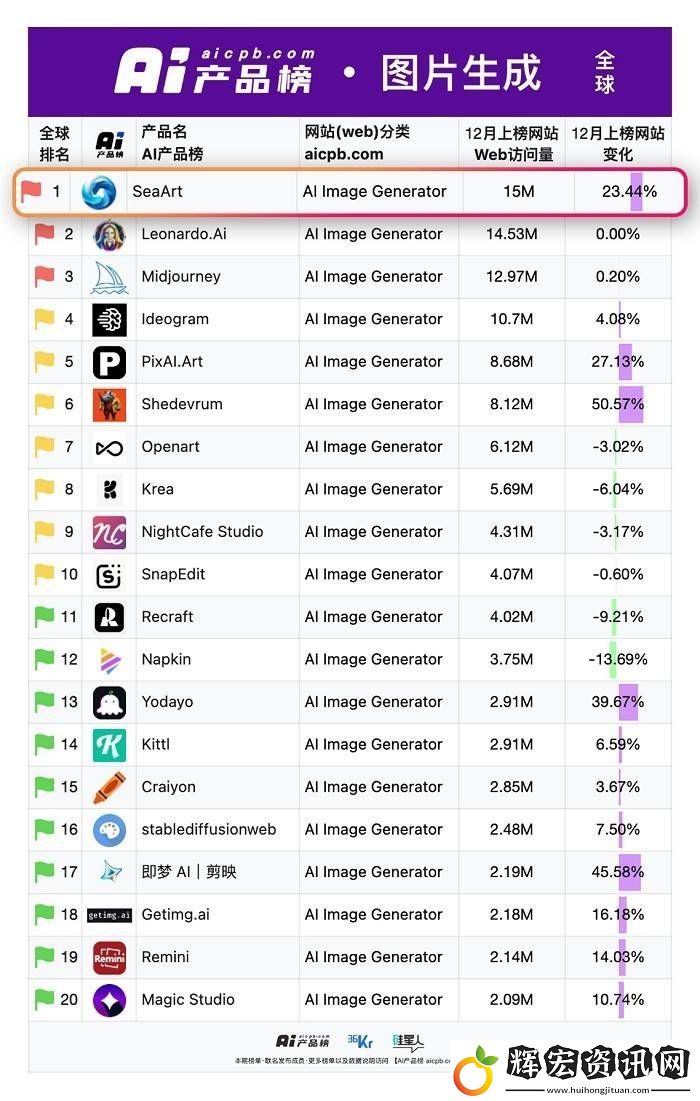Image resolution: width=700 pixels, height=1101 pixels.
Task: Click the Shedevrum orange icon
Action: (x=110, y=404)
